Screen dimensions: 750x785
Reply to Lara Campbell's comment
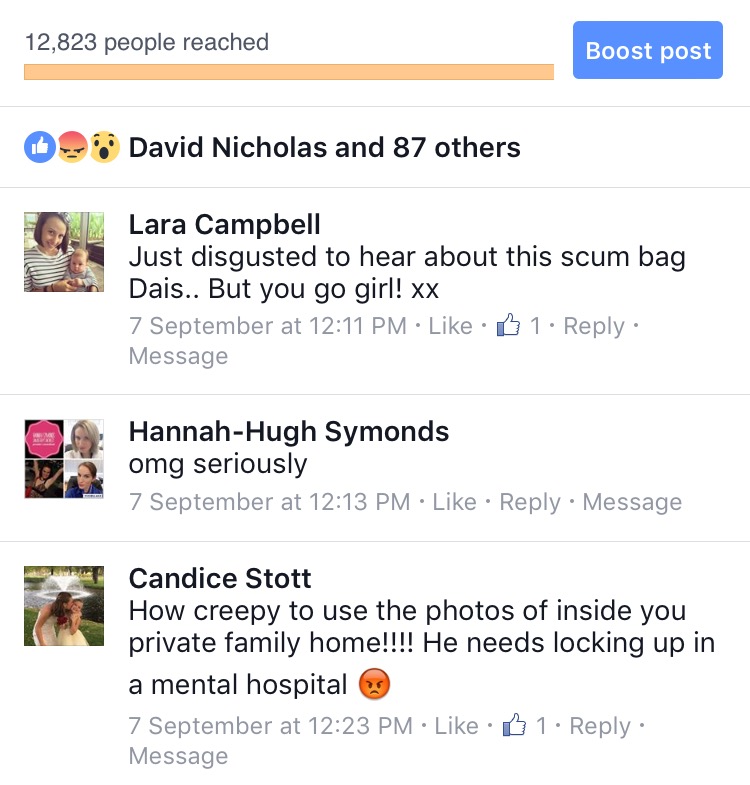coord(594,326)
